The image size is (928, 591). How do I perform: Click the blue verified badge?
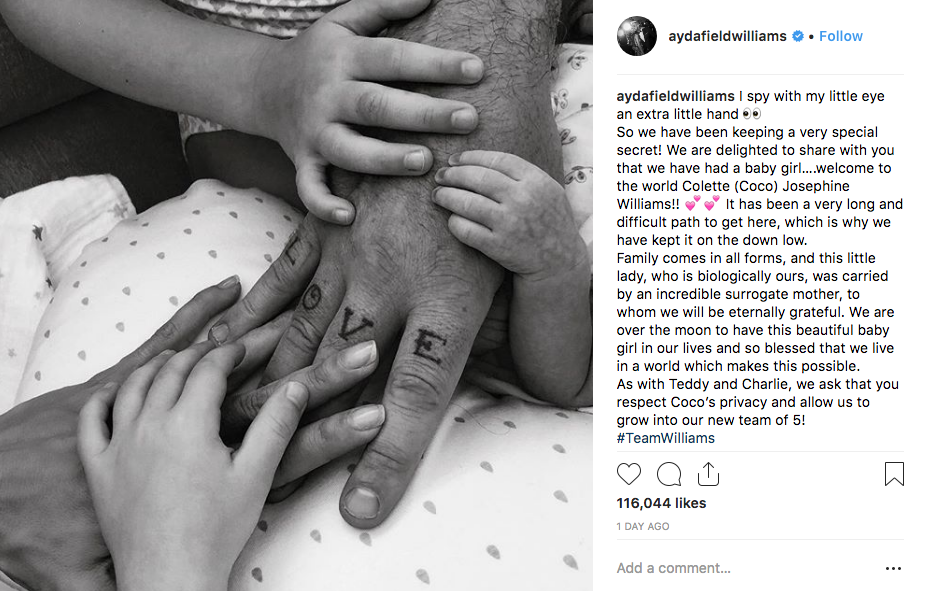(x=798, y=36)
